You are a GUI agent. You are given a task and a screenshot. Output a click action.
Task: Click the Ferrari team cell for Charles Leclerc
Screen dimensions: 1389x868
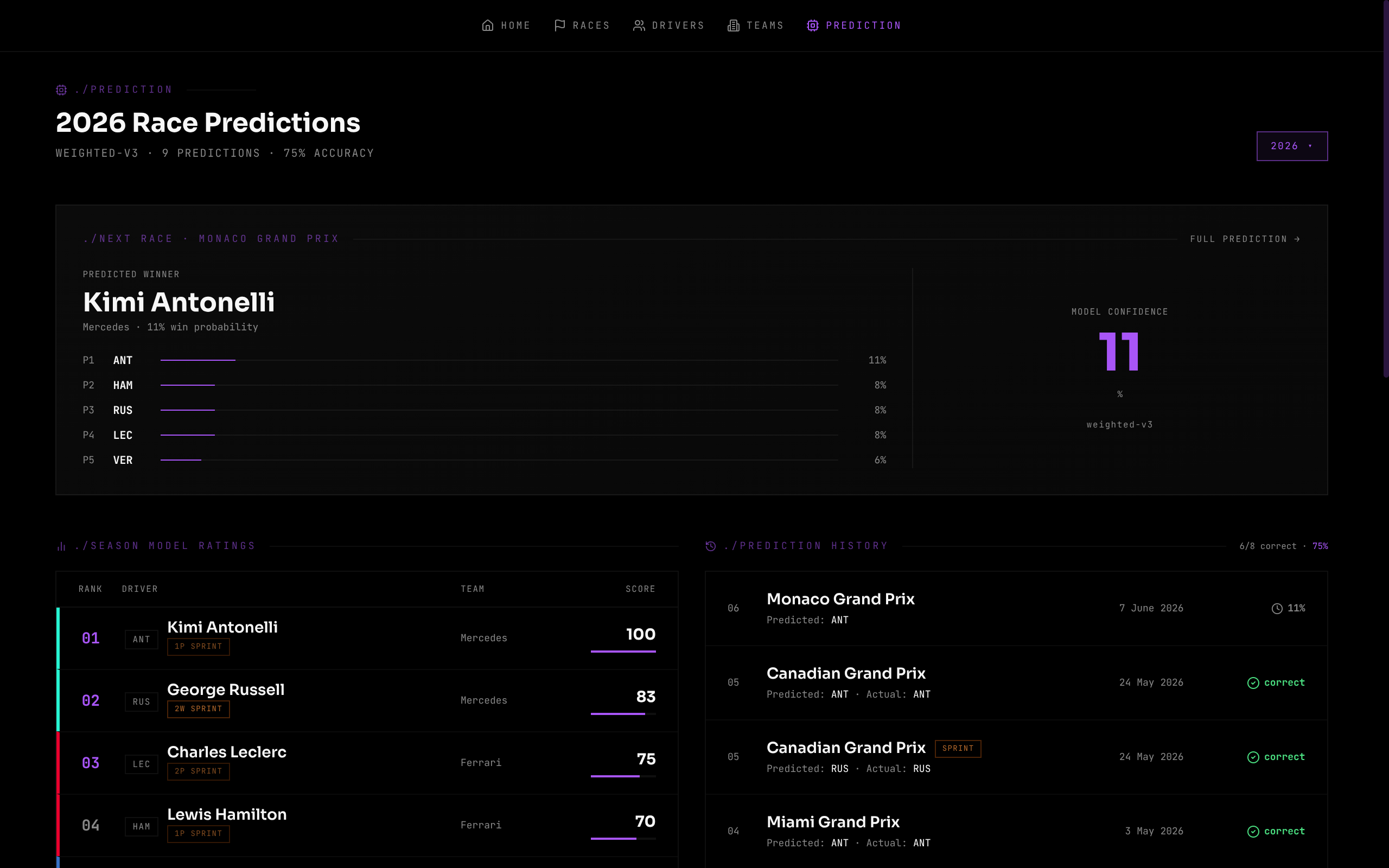[x=480, y=763]
